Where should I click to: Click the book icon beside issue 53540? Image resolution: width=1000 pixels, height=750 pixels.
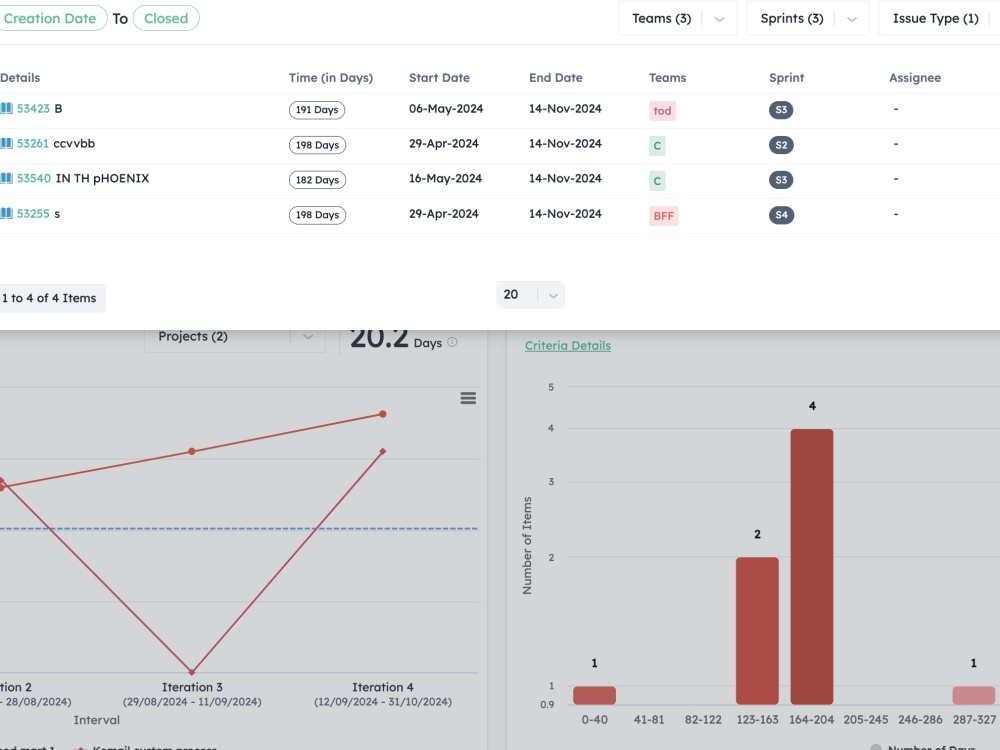click(6, 179)
